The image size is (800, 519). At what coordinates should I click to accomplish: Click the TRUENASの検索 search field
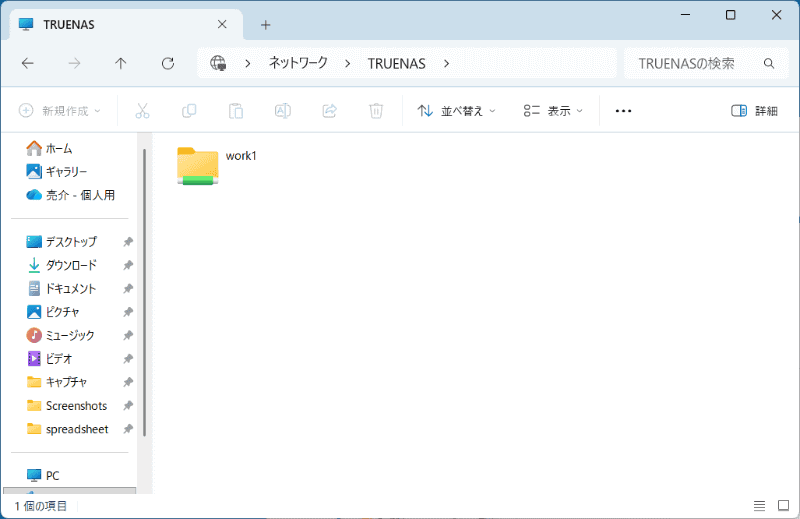point(706,63)
